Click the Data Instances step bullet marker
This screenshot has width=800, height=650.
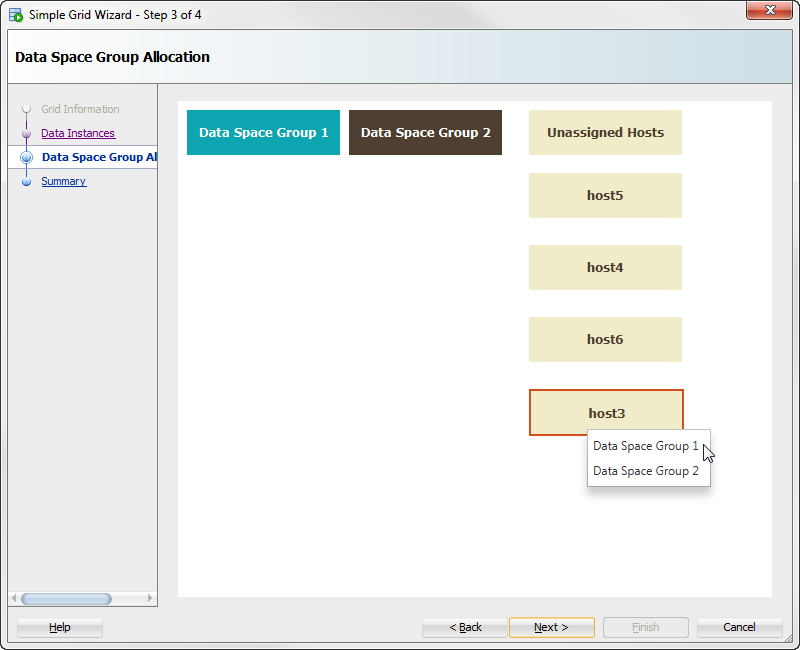point(27,134)
